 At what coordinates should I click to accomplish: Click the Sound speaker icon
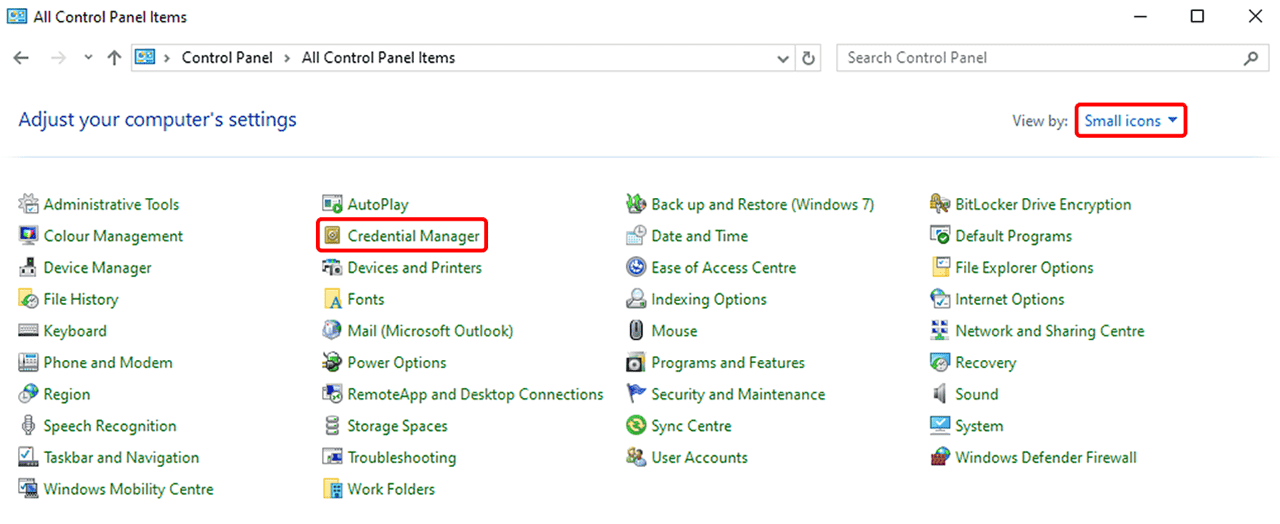(x=939, y=394)
